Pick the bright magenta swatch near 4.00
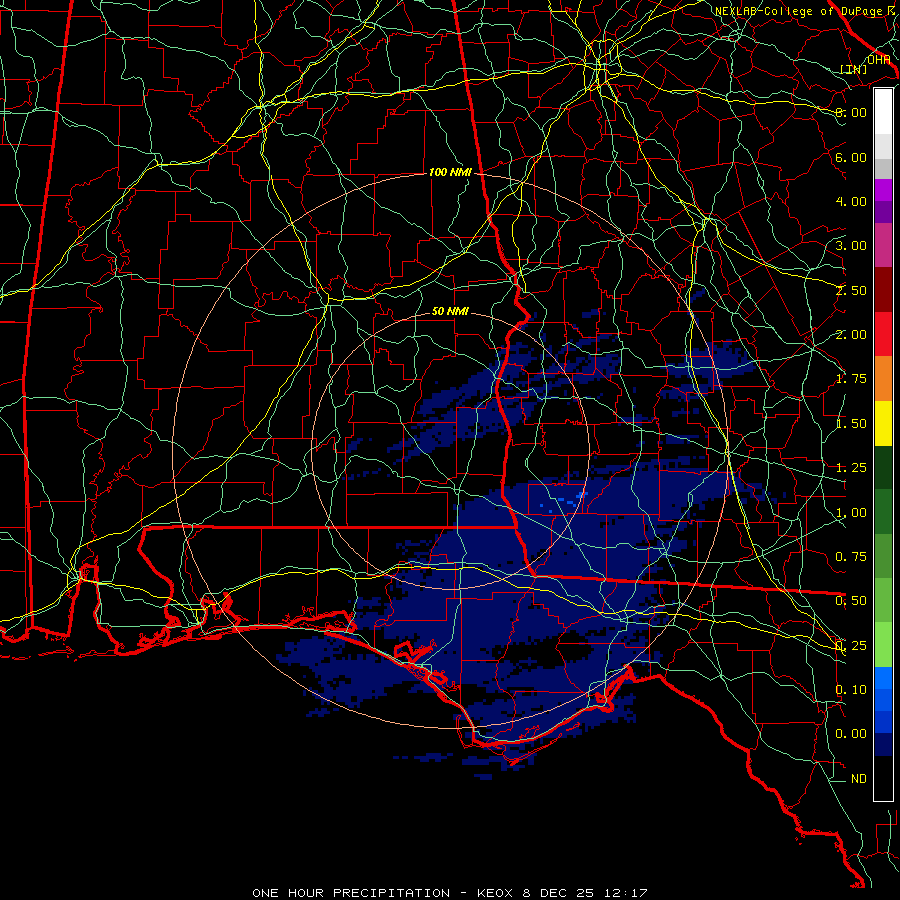 click(x=883, y=190)
